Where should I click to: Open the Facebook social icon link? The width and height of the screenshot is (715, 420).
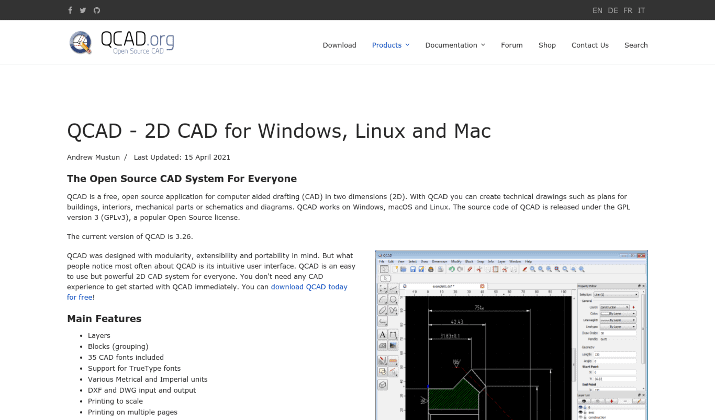(70, 10)
